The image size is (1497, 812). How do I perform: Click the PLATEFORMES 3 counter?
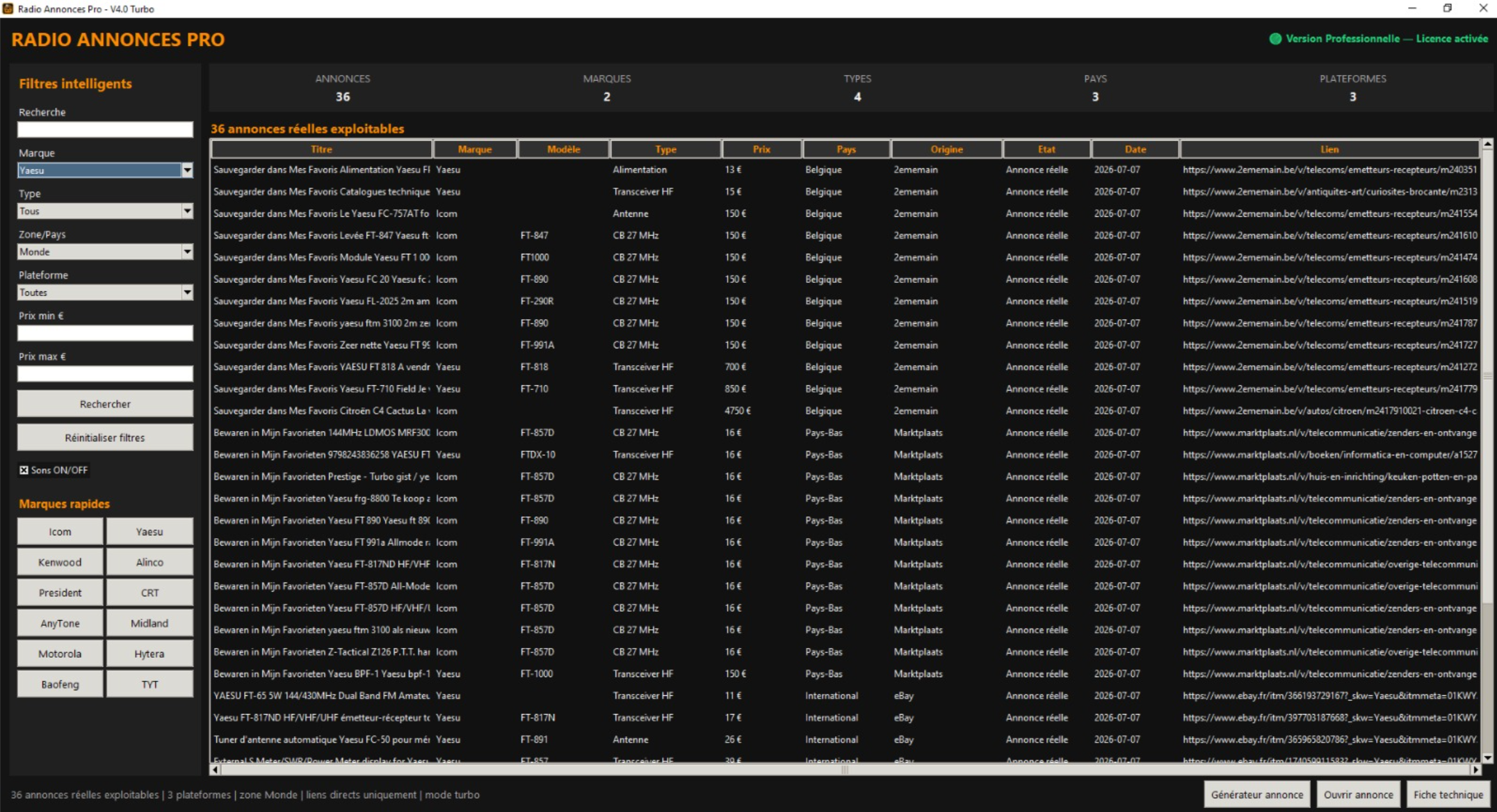[x=1352, y=88]
